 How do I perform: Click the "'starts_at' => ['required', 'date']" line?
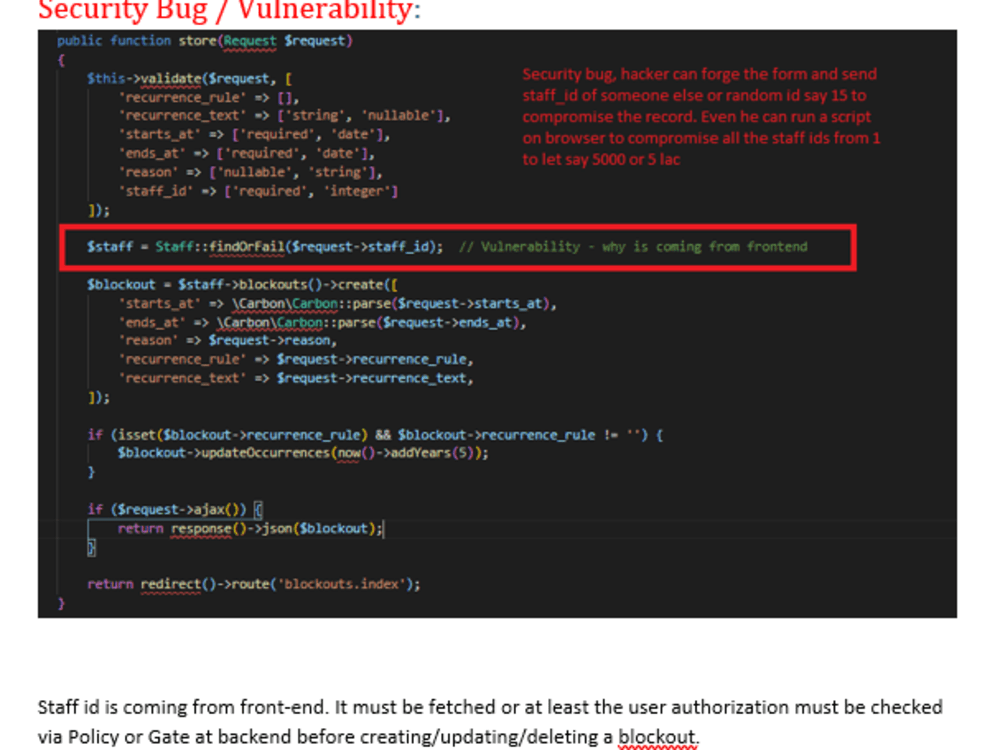[x=254, y=135]
